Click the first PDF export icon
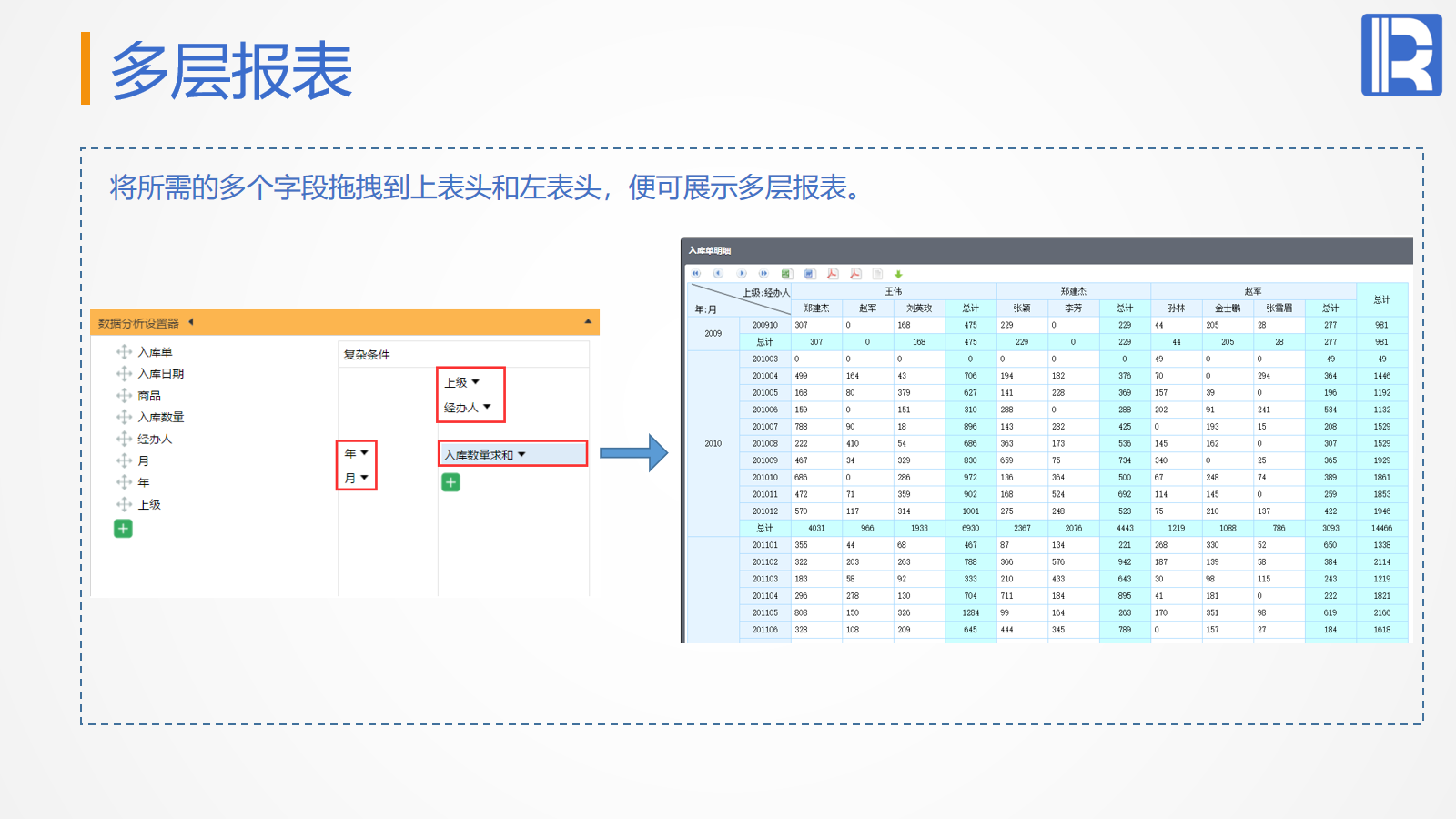Viewport: 1456px width, 819px height. pyautogui.click(x=832, y=274)
